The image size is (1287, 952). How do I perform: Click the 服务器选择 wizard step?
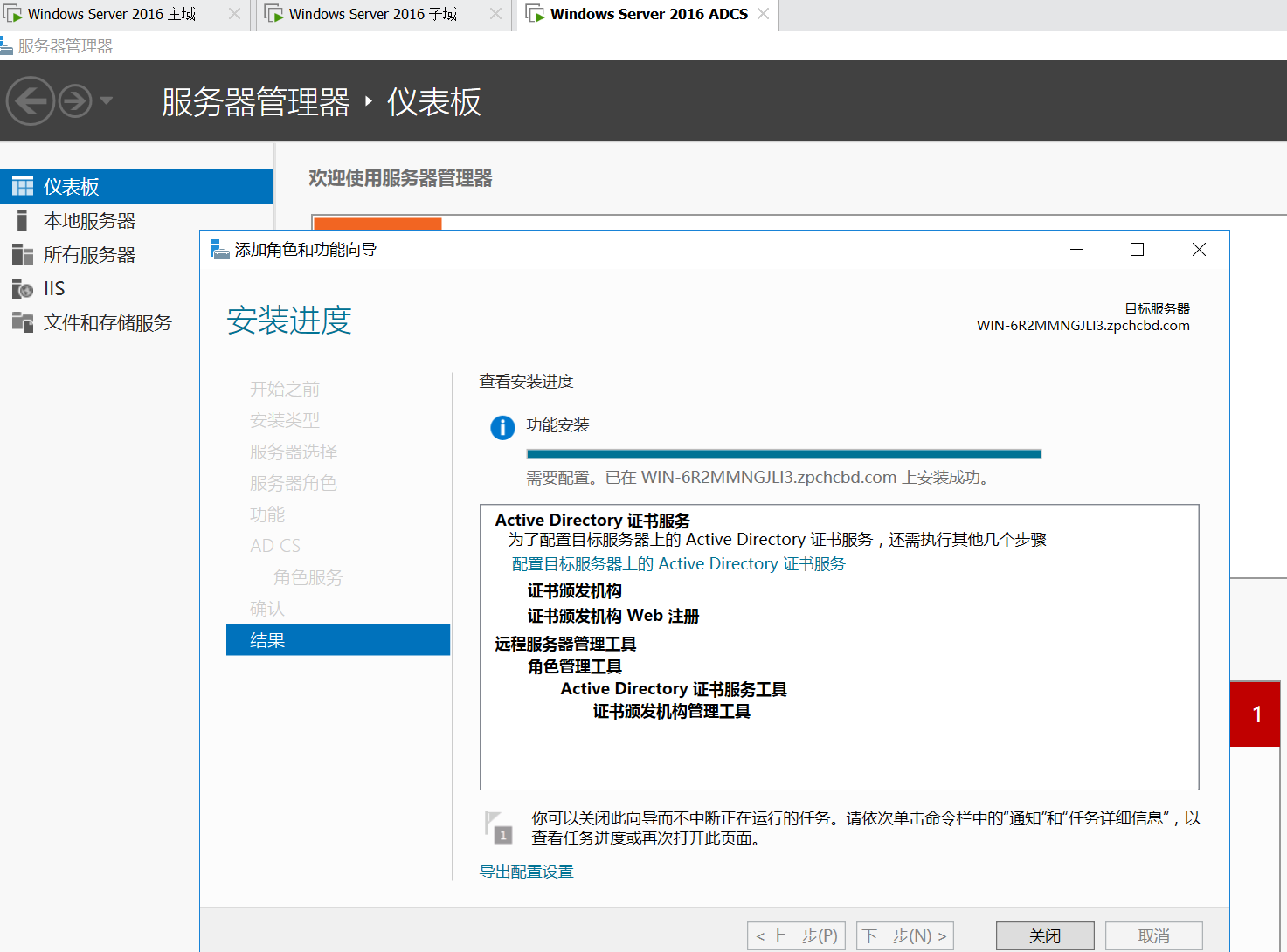(294, 452)
